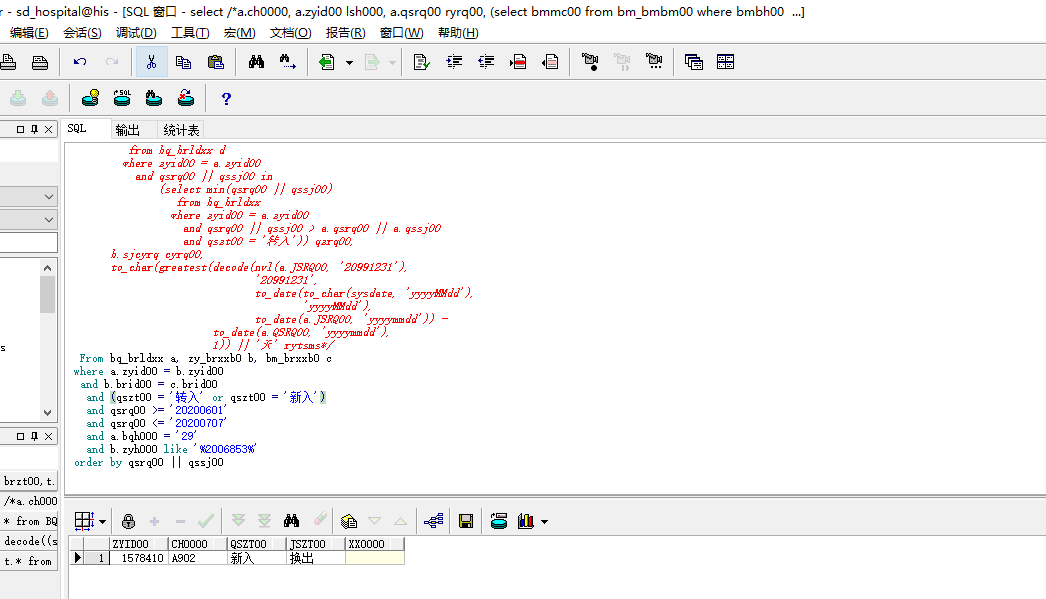
Task: Click the Undo arrow icon
Action: (80, 62)
